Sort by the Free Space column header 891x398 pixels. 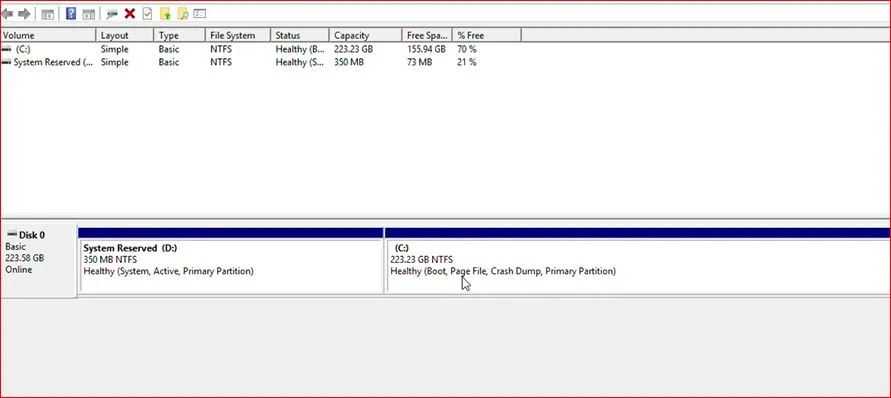click(427, 35)
